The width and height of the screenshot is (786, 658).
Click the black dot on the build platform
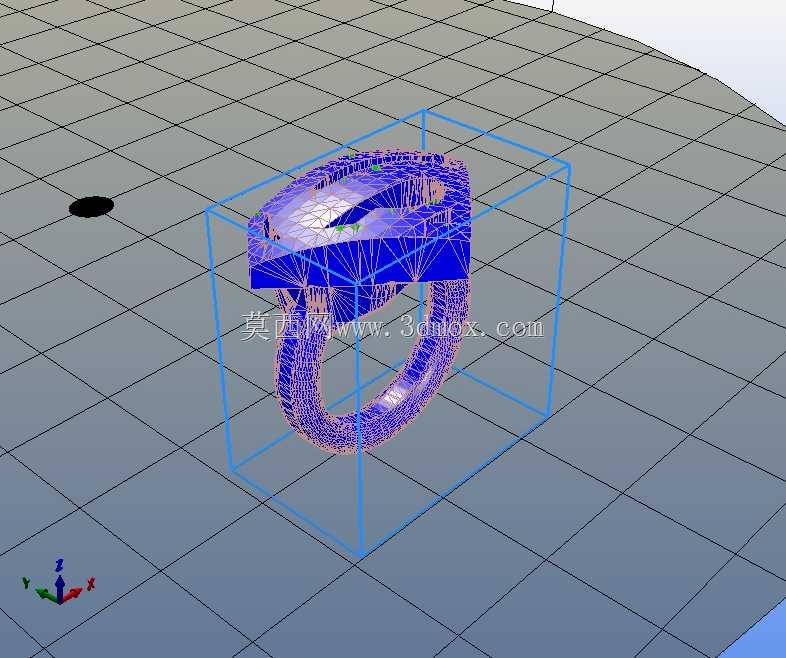[x=91, y=206]
